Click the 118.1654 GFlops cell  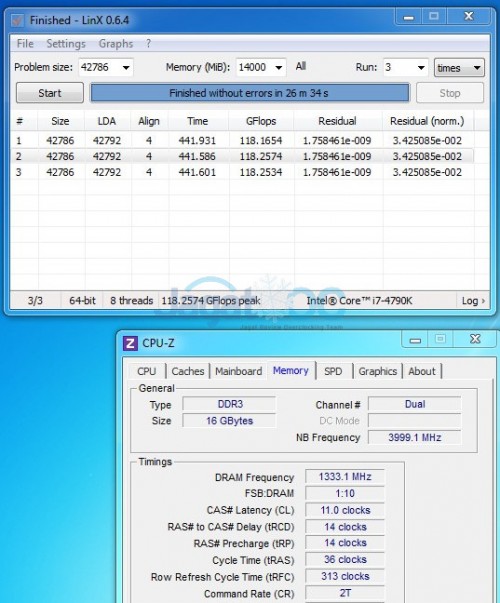261,141
